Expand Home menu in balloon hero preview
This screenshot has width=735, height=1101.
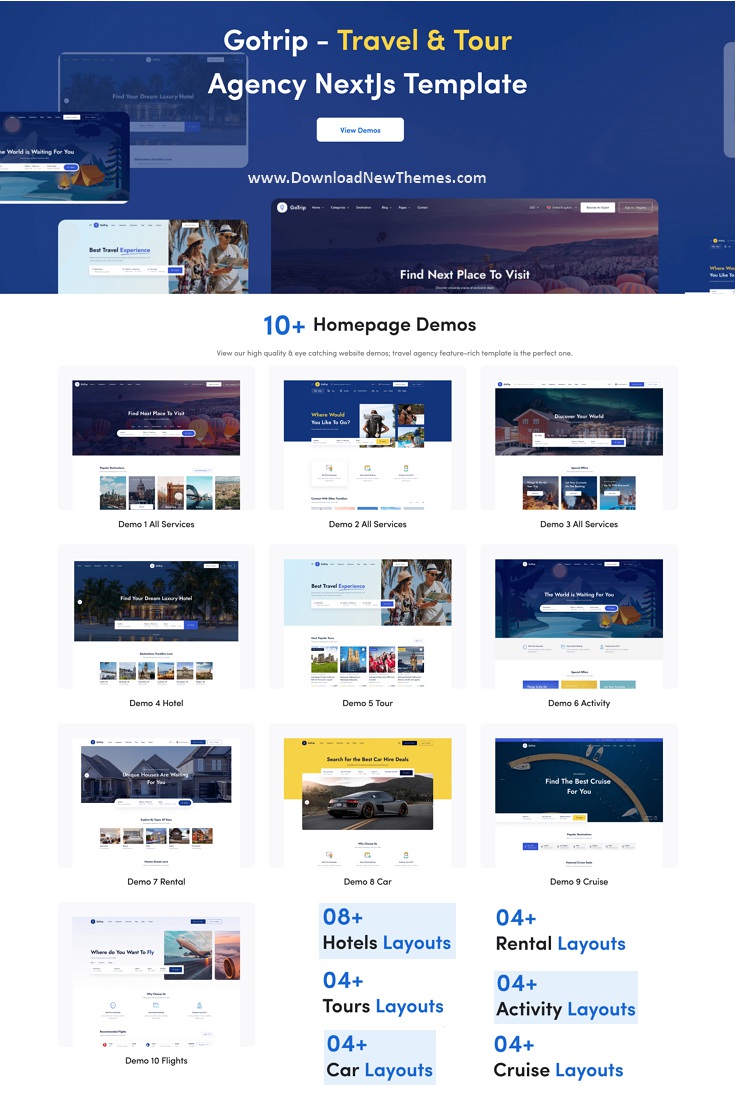pos(317,208)
